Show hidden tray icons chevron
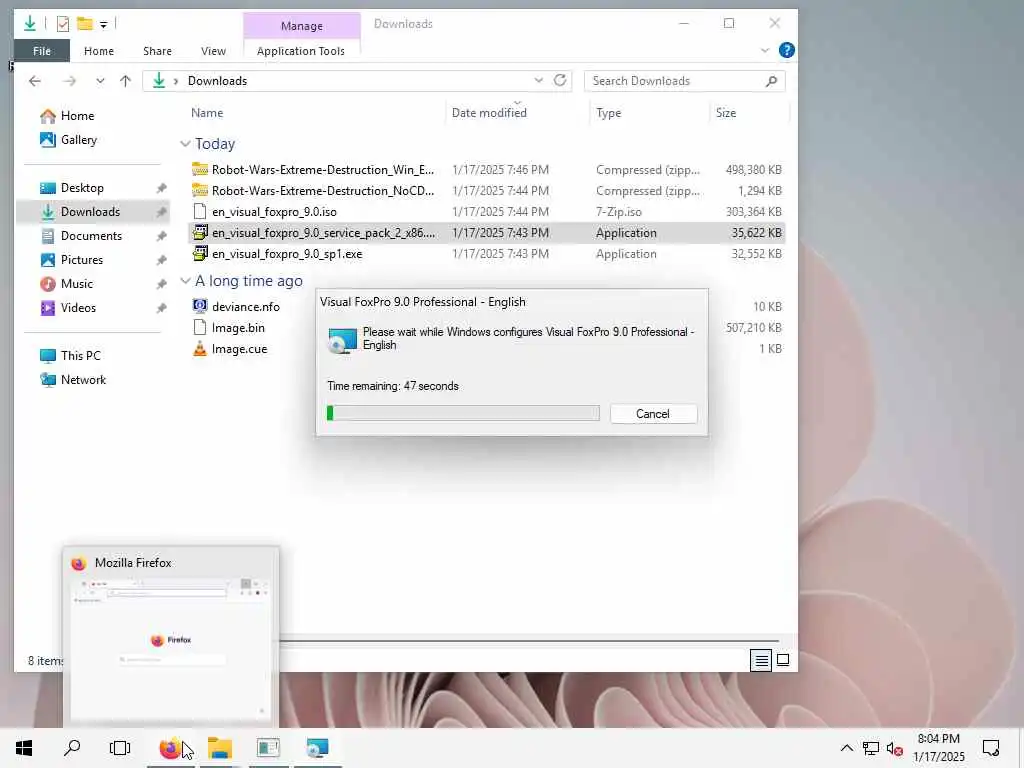The image size is (1024, 768). [846, 748]
